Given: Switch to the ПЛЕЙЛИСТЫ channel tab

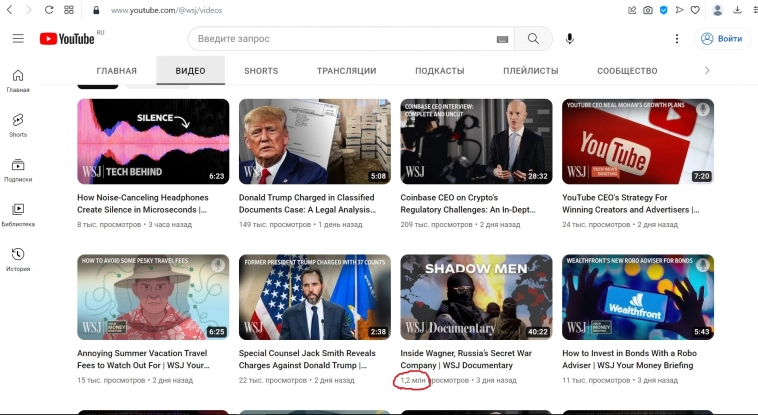Looking at the screenshot, I should (531, 71).
